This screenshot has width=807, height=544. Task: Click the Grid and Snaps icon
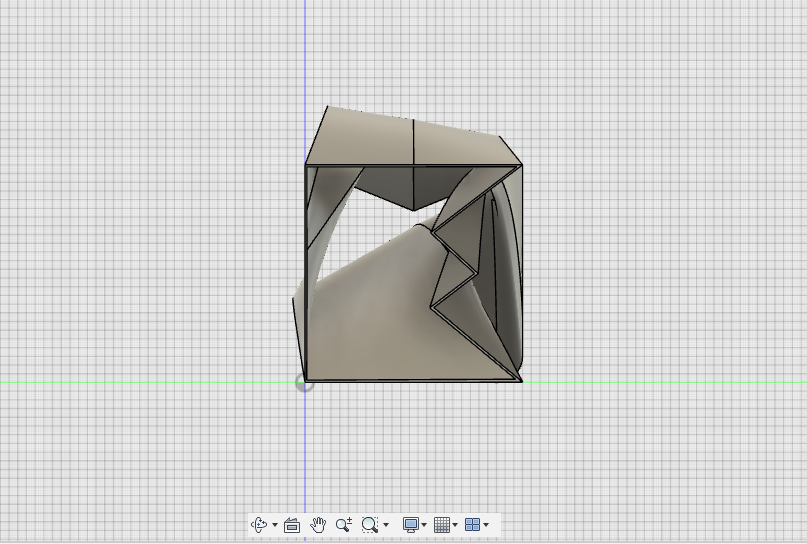click(442, 525)
